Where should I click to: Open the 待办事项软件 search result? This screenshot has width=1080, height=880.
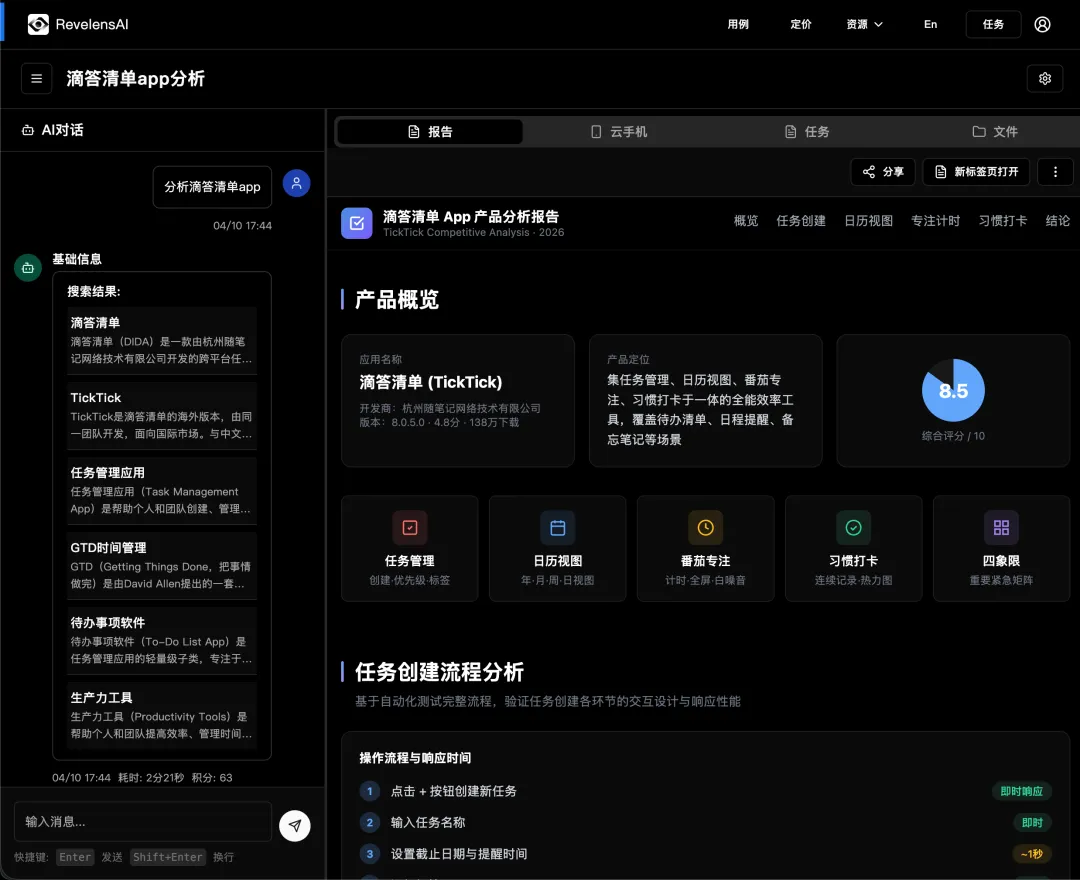[162, 640]
